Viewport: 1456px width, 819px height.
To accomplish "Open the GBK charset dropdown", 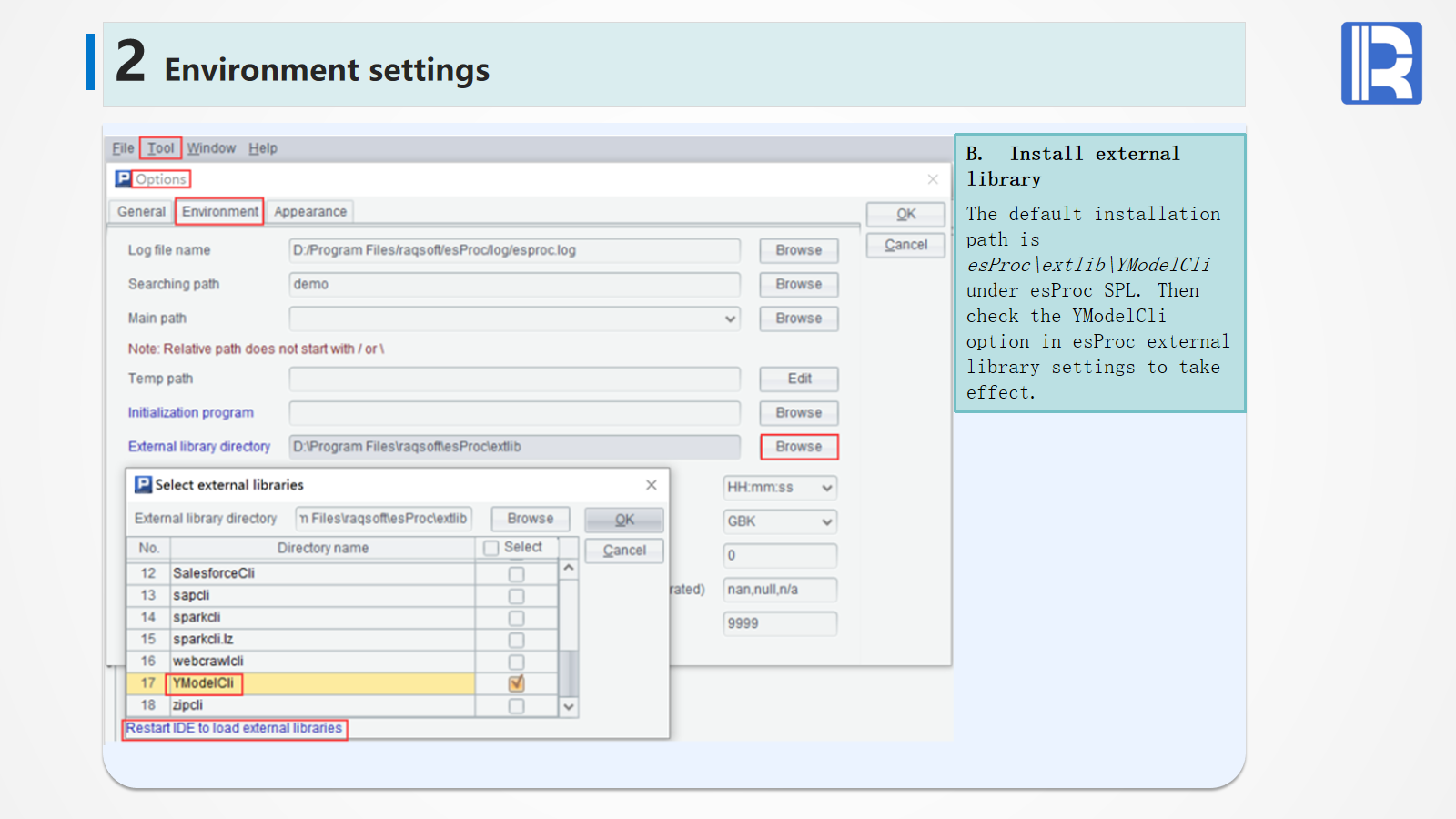I will [826, 521].
